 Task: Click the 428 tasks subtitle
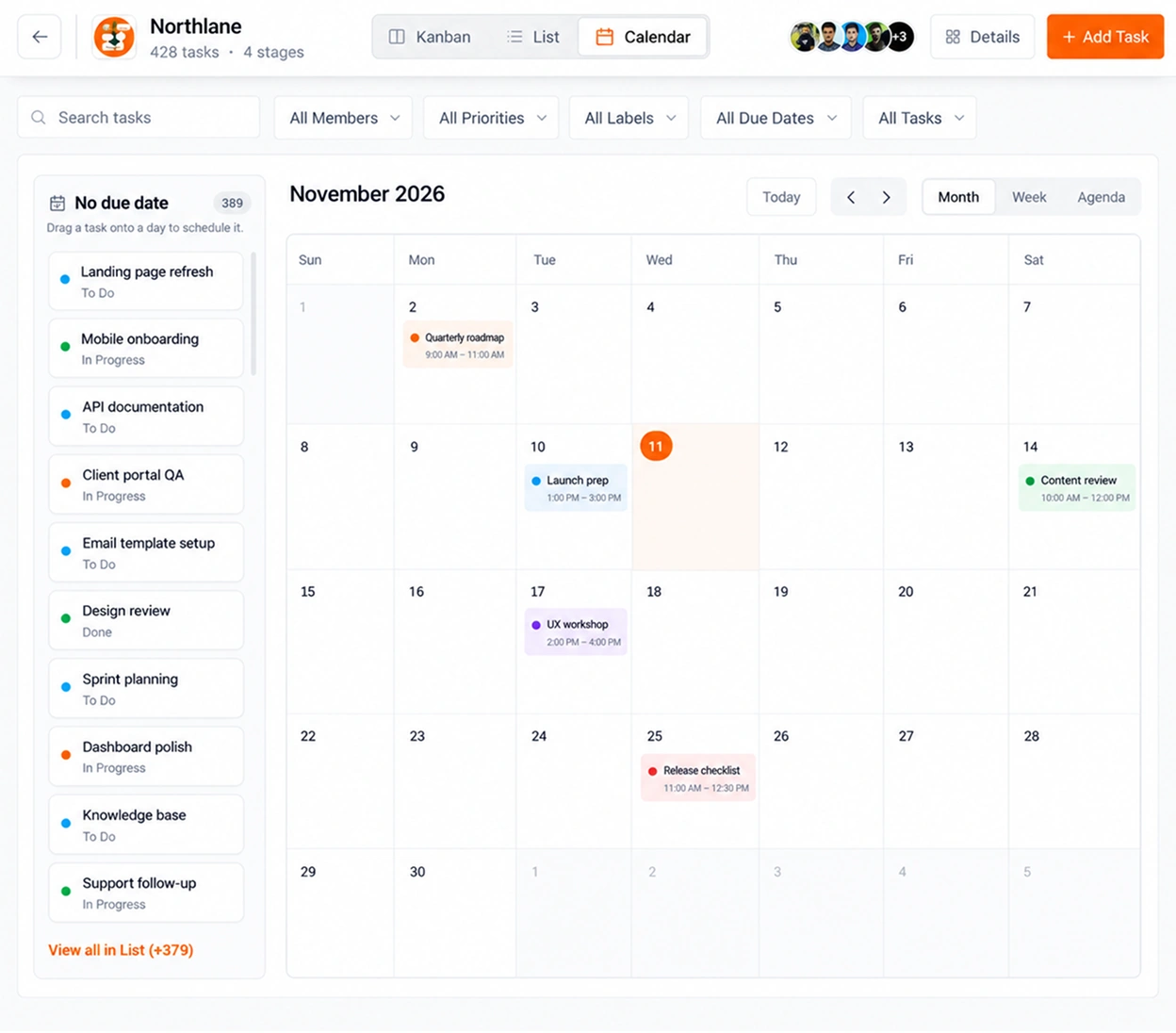(x=185, y=52)
